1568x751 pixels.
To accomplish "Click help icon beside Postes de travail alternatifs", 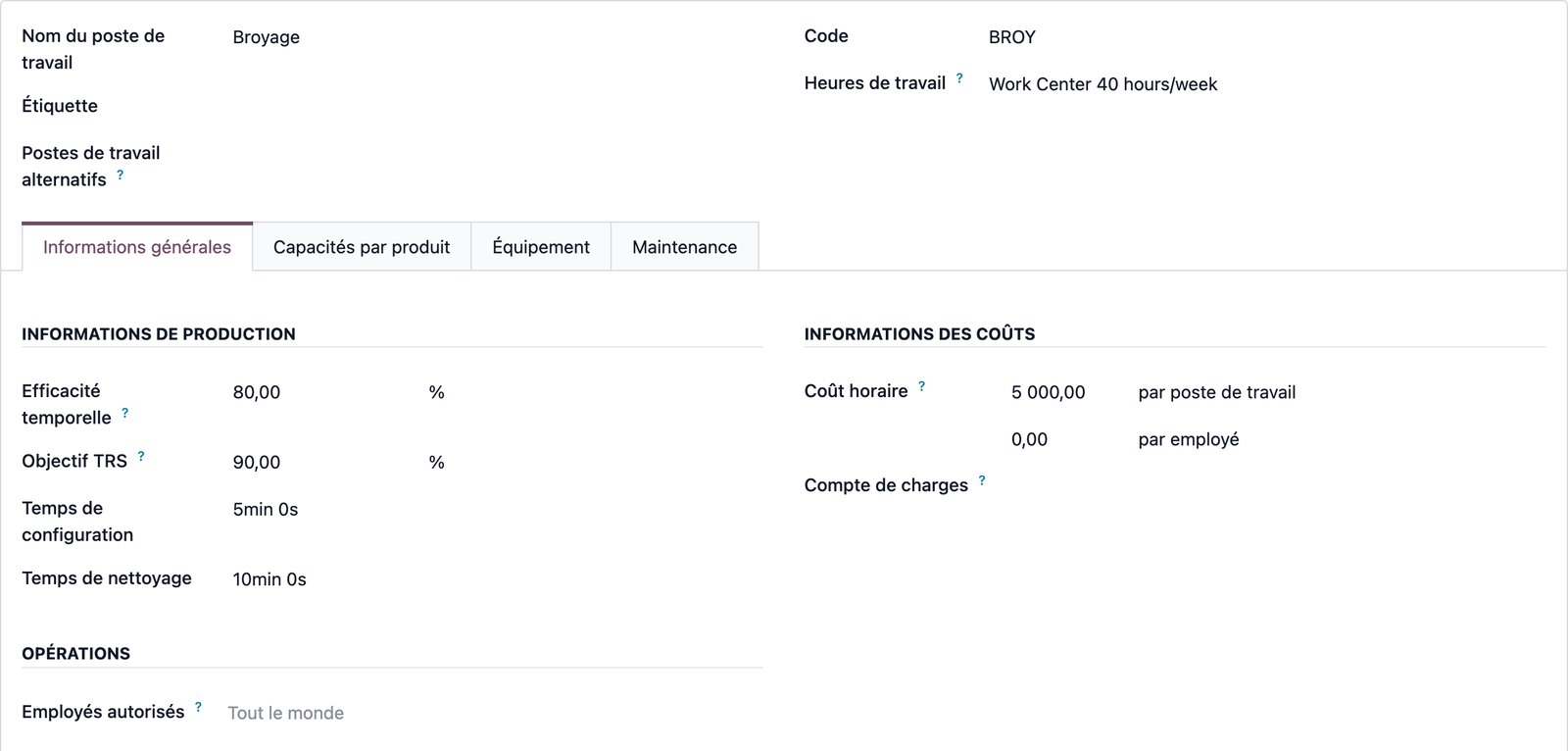I will coord(121,175).
